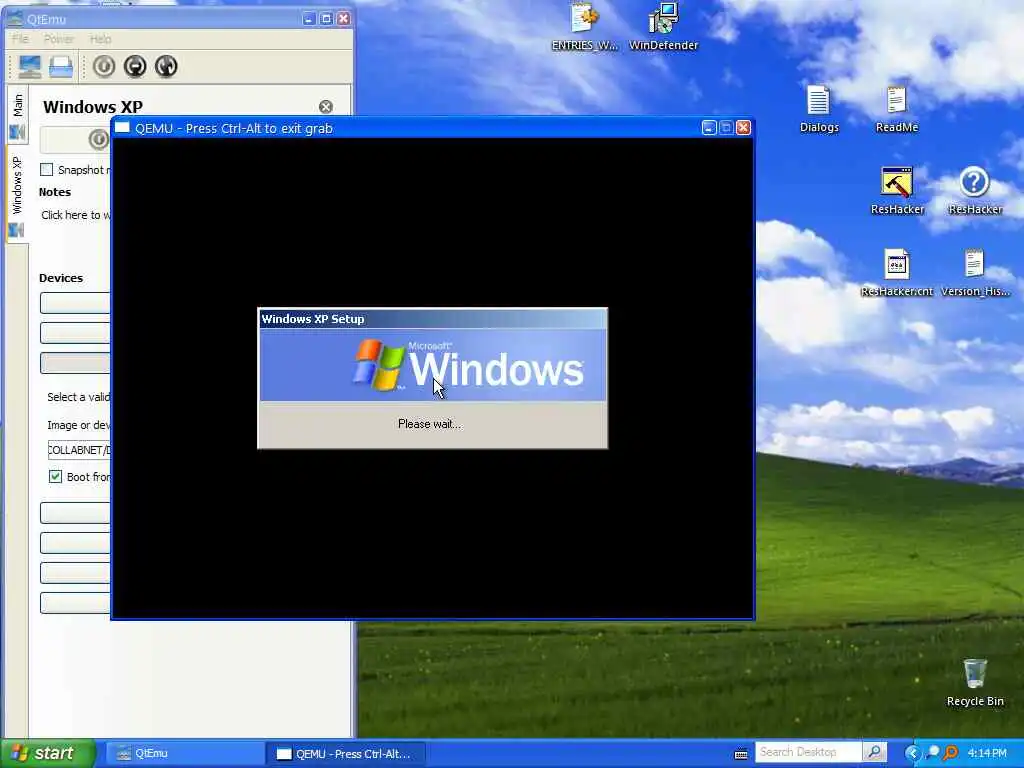Minimize the QEMU window
The height and width of the screenshot is (768, 1024).
coord(709,128)
